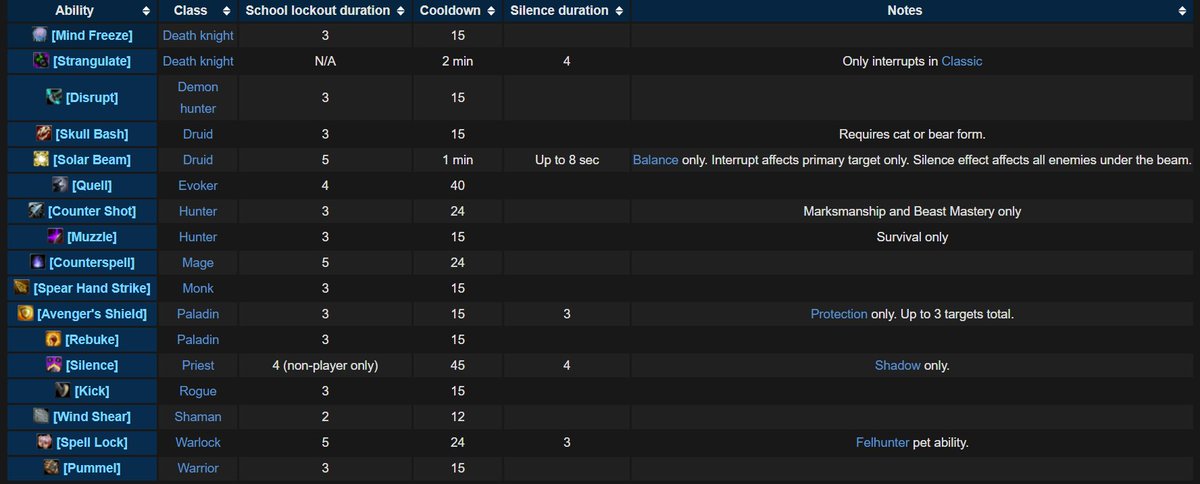Open the [Spell Lock] link
This screenshot has width=1200, height=484.
pyautogui.click(x=91, y=442)
